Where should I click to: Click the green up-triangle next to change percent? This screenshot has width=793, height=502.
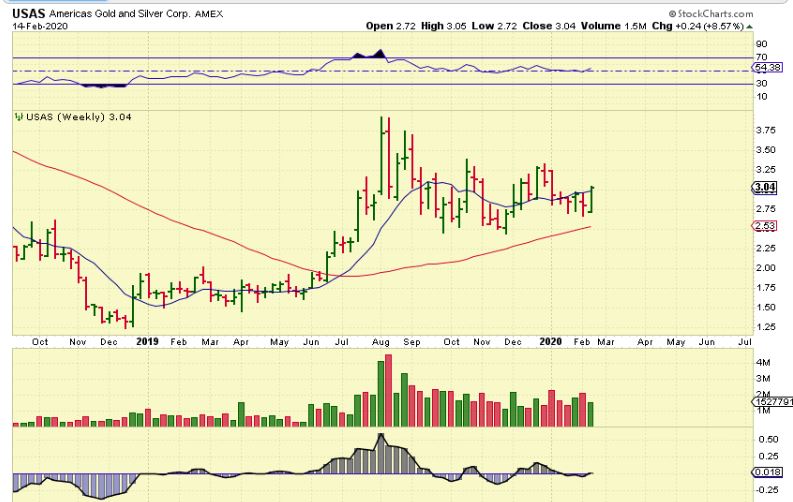tap(750, 26)
